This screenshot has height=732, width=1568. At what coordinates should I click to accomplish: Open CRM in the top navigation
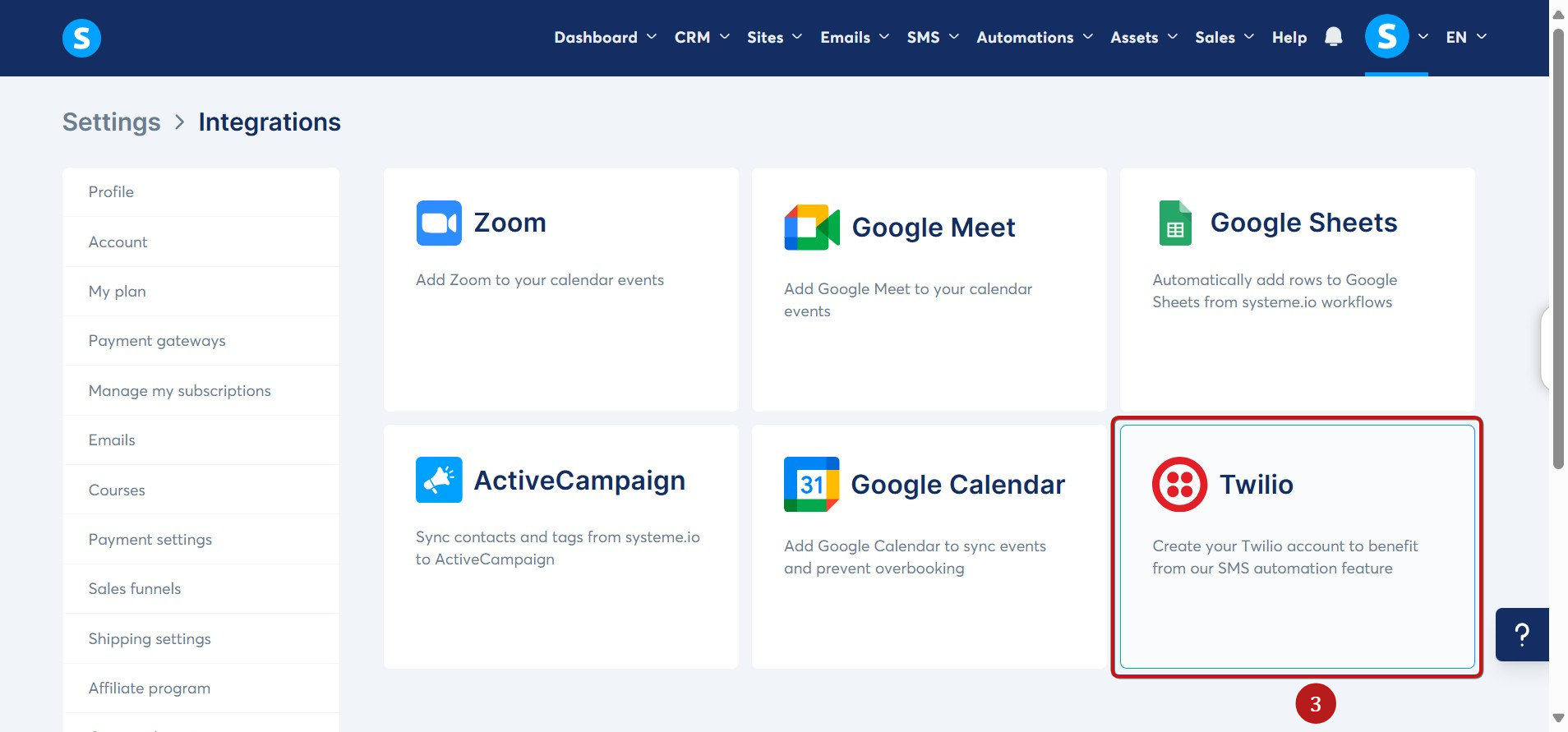point(692,37)
